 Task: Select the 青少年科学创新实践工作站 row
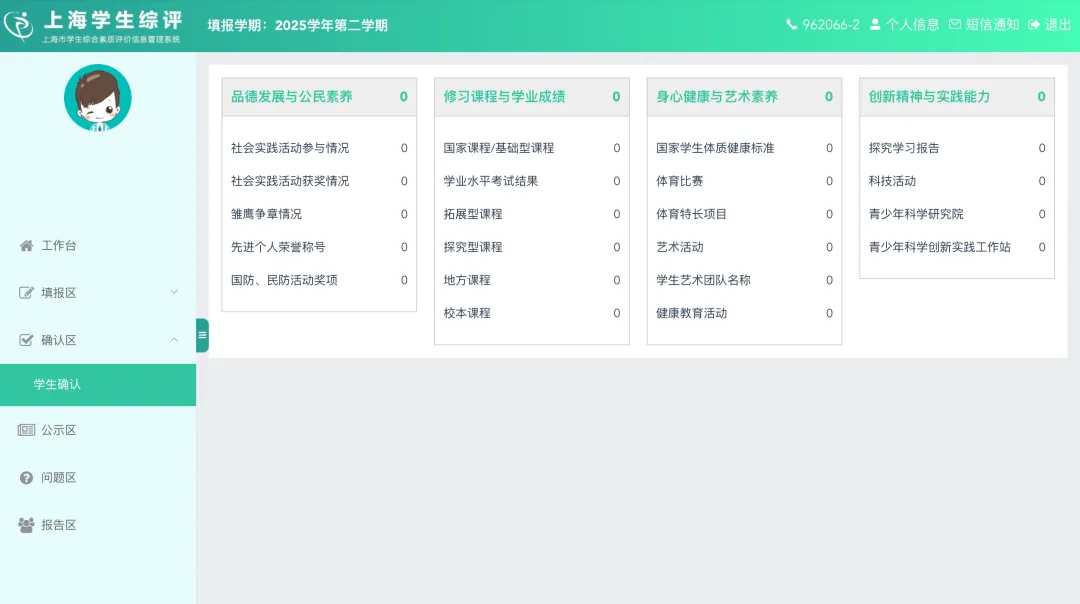click(x=957, y=247)
